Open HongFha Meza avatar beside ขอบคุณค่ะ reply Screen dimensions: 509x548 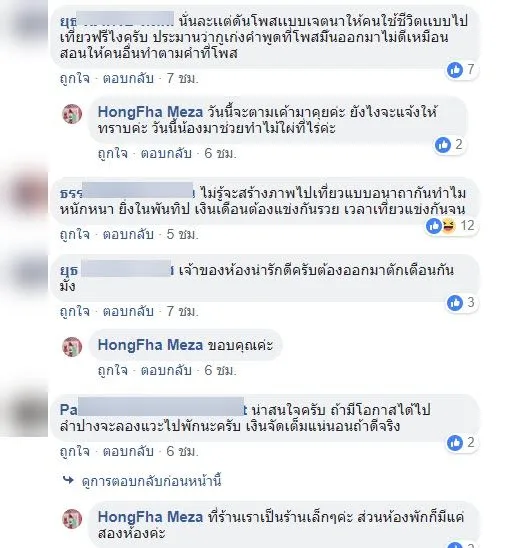[72, 346]
